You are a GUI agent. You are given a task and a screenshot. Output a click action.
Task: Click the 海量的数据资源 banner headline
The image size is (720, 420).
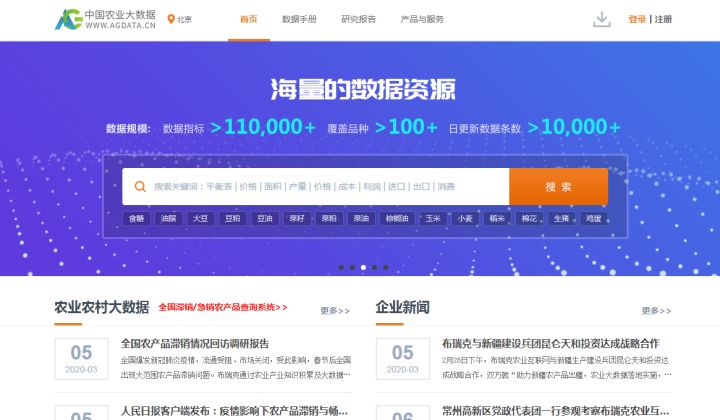(363, 89)
